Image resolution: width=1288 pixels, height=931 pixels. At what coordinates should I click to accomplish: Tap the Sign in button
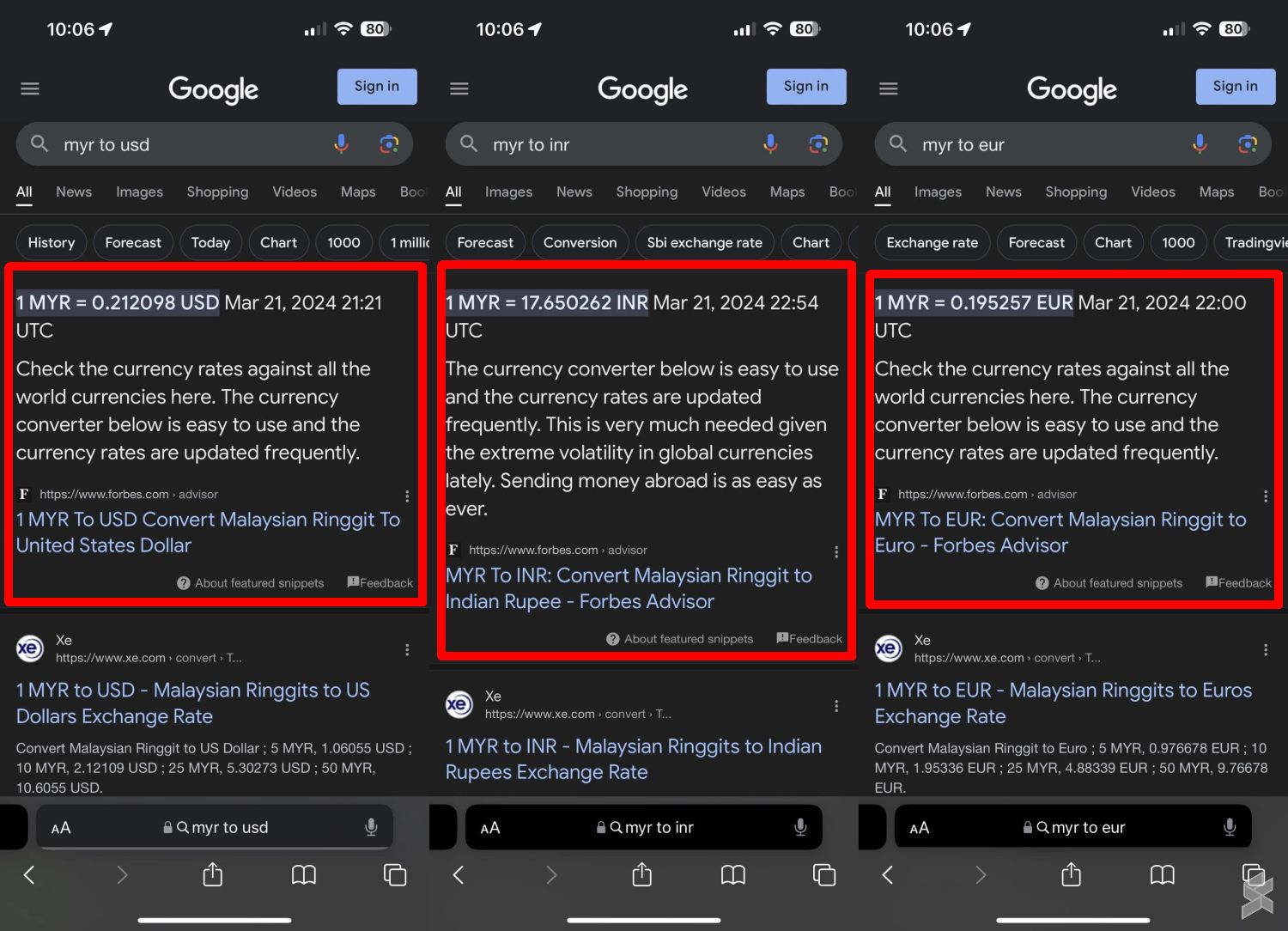[x=376, y=86]
